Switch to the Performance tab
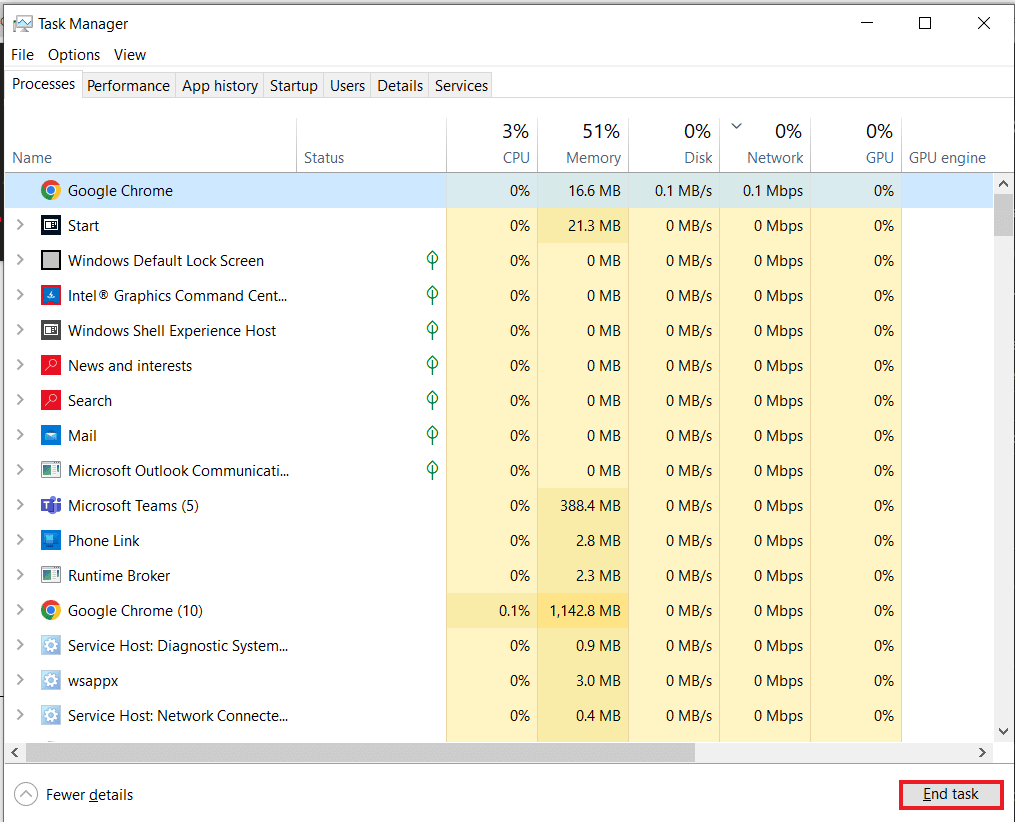1015x822 pixels. pos(128,86)
